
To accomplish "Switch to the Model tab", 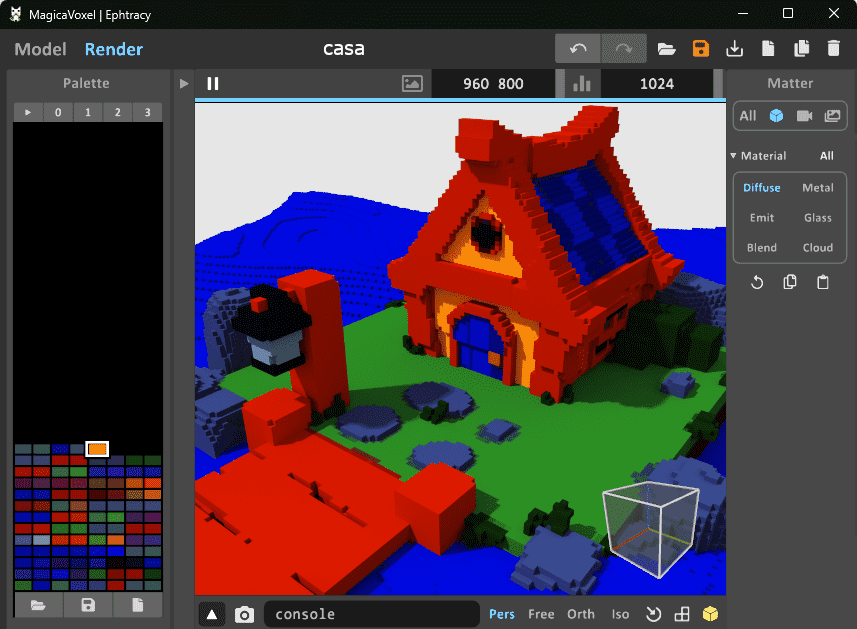I will [40, 49].
